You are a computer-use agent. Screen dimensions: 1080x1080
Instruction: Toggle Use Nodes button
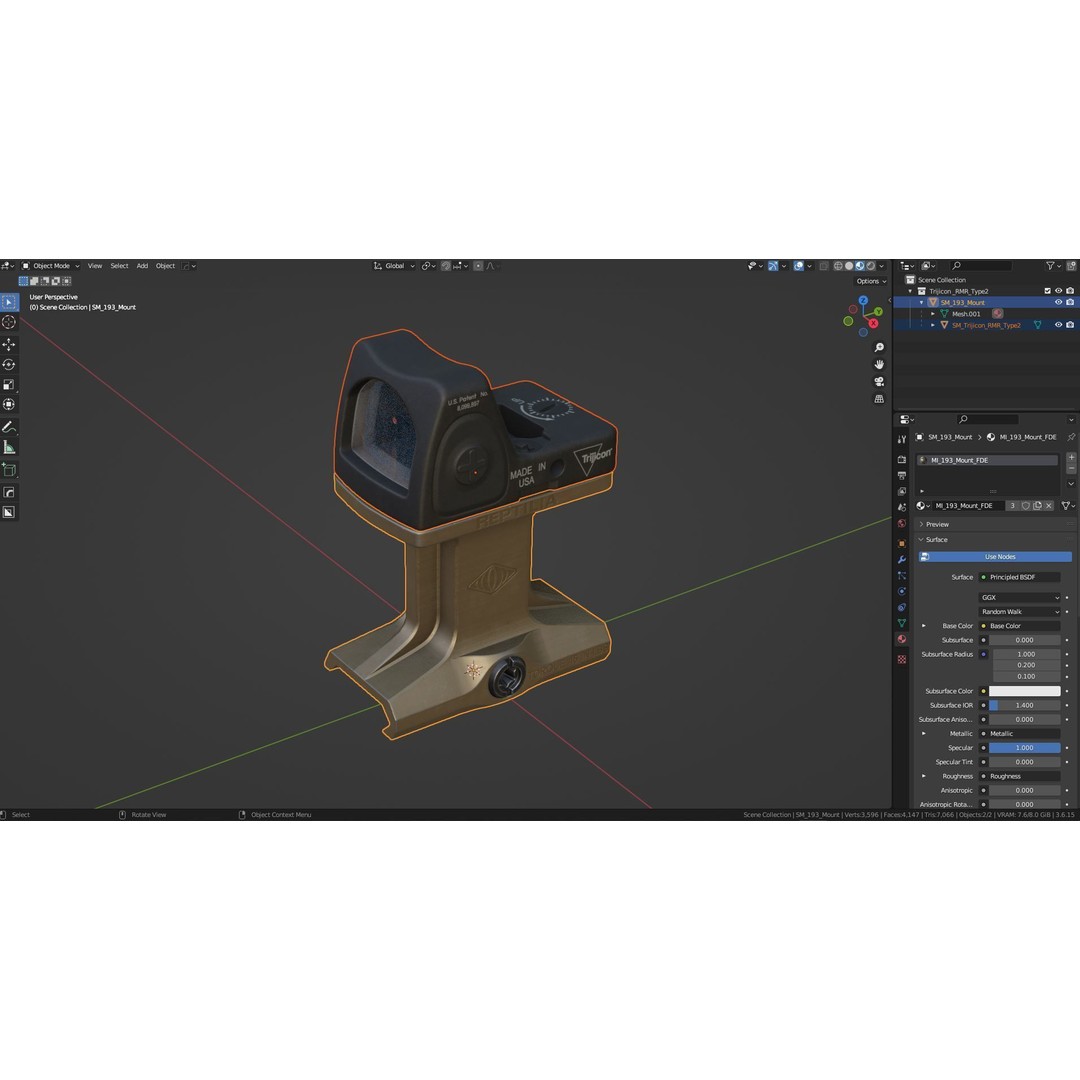tap(995, 557)
